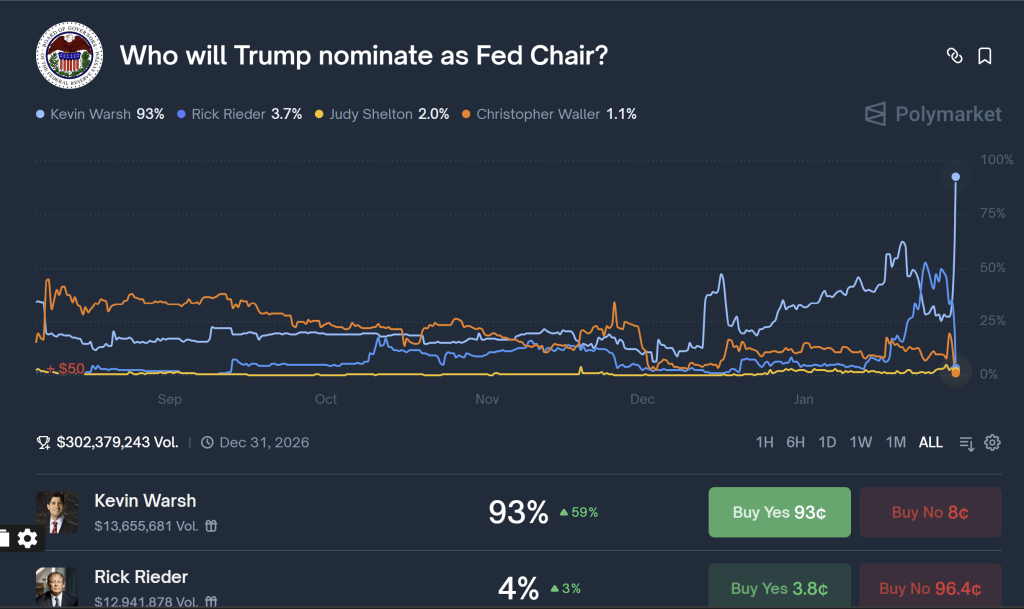
Task: Open chart settings with the gear icon
Action: 992,442
